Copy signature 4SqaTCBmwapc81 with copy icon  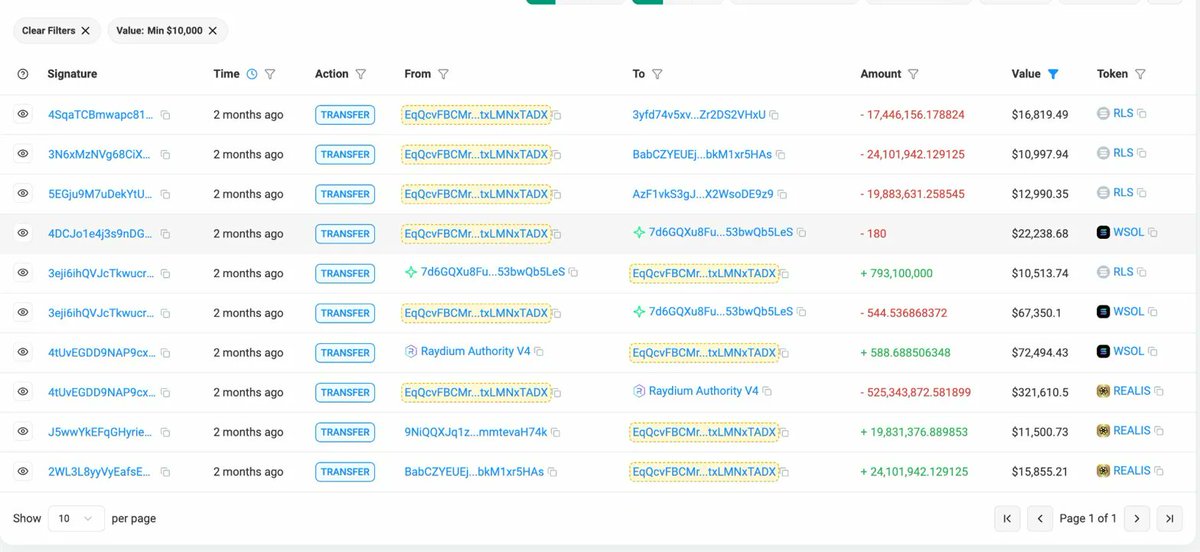click(x=165, y=116)
